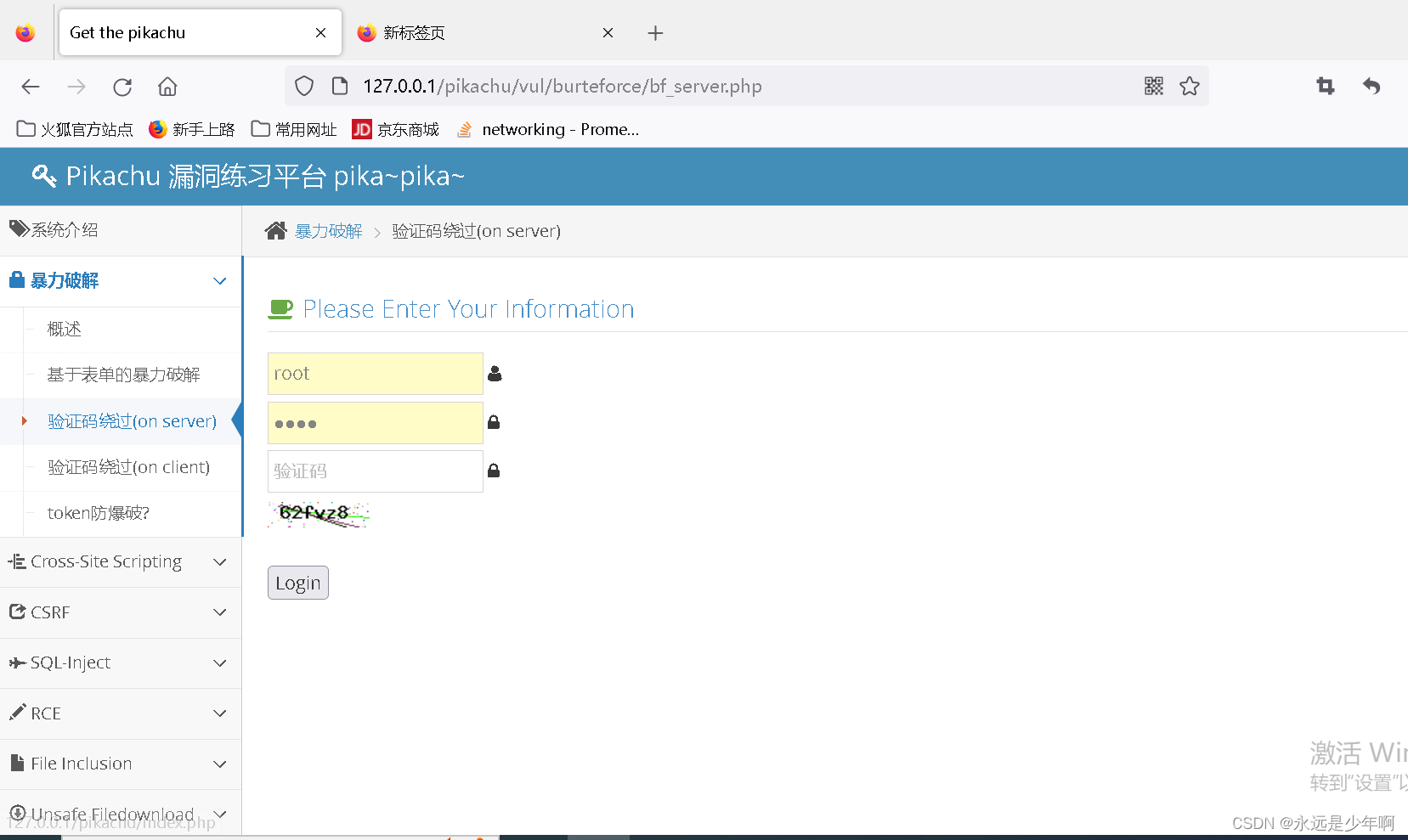Viewport: 1408px width, 840px height.
Task: Click the browser forward arrow
Action: pos(76,87)
